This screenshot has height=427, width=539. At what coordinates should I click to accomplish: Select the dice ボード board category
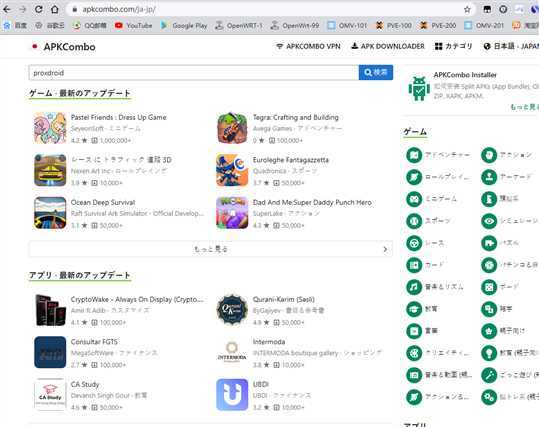[500, 287]
